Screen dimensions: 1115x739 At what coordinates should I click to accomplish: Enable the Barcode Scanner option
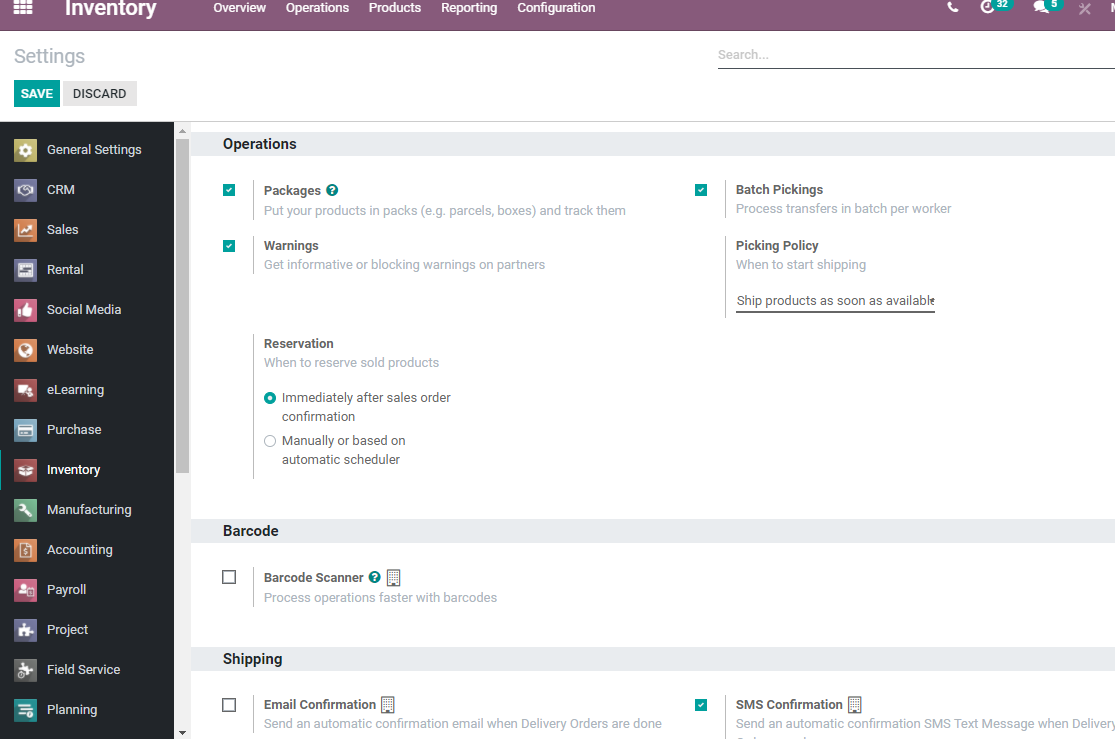point(229,577)
